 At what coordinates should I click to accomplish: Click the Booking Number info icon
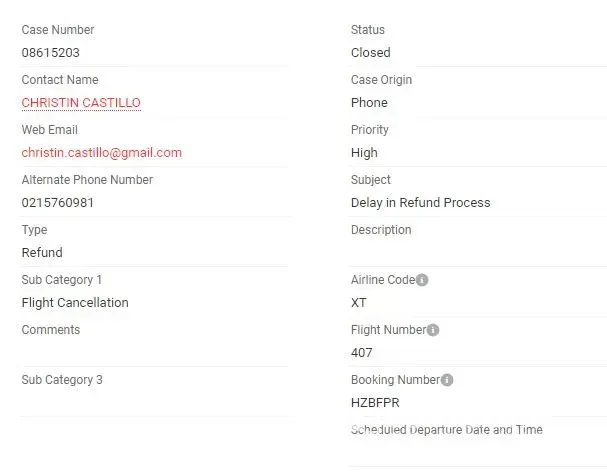447,380
